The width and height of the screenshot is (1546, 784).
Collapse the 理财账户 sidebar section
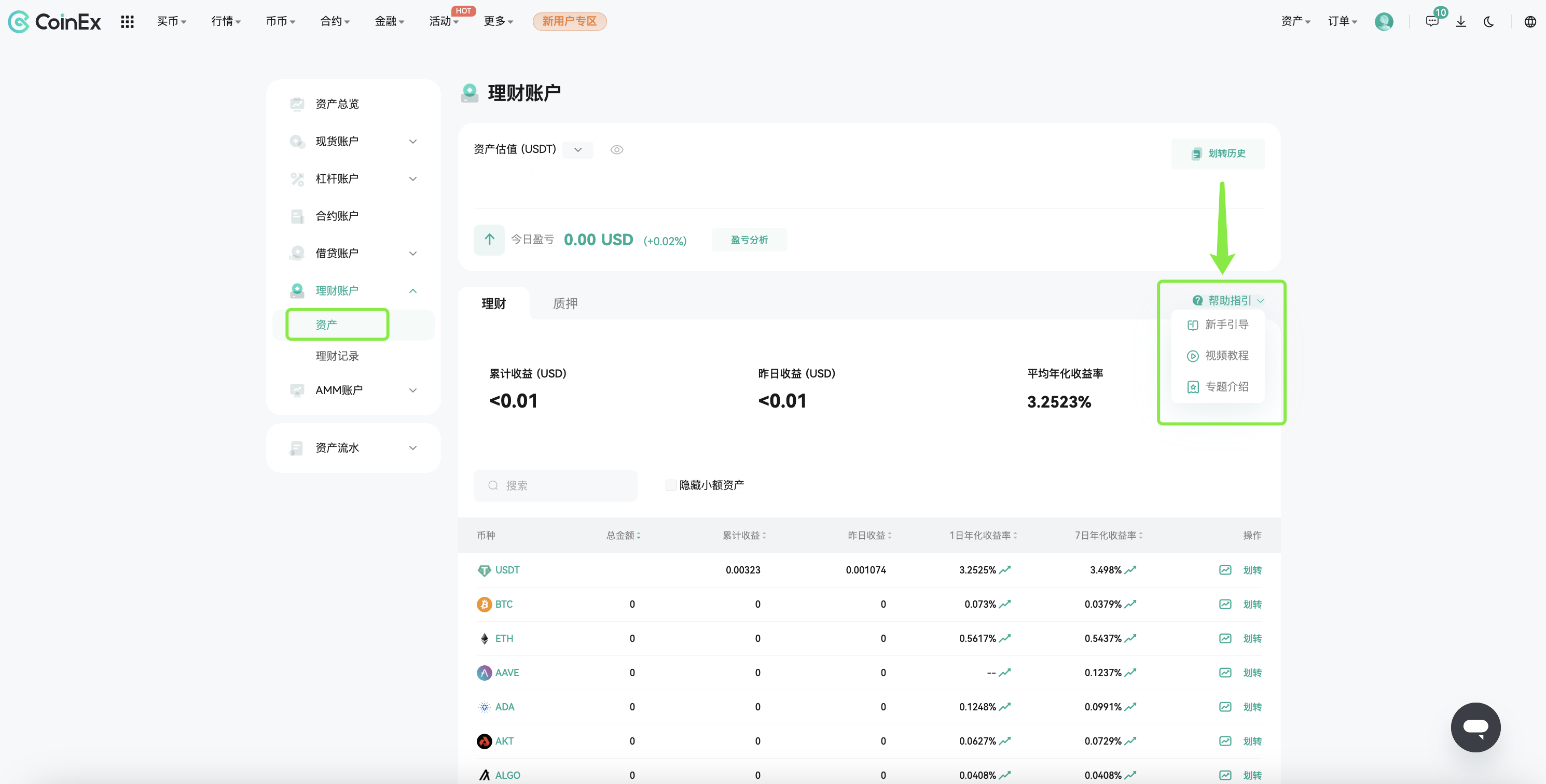coord(413,290)
